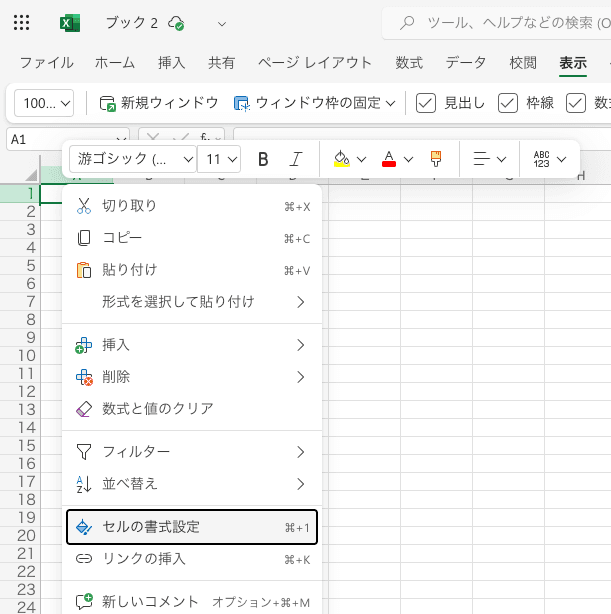The height and width of the screenshot is (614, 611).
Task: Choose 貼り付け from the context menu
Action: [192, 270]
